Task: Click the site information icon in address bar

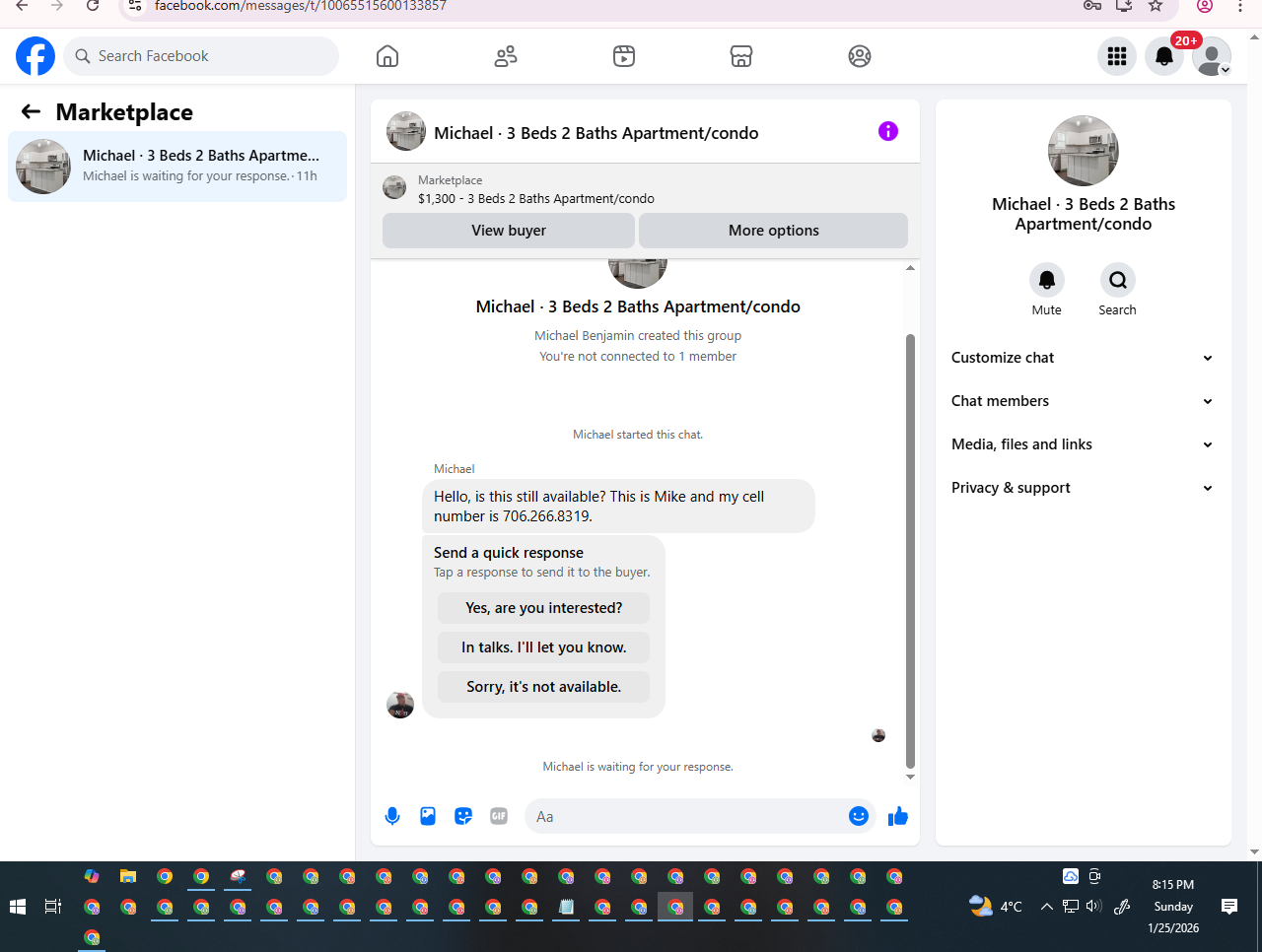Action: tap(136, 6)
